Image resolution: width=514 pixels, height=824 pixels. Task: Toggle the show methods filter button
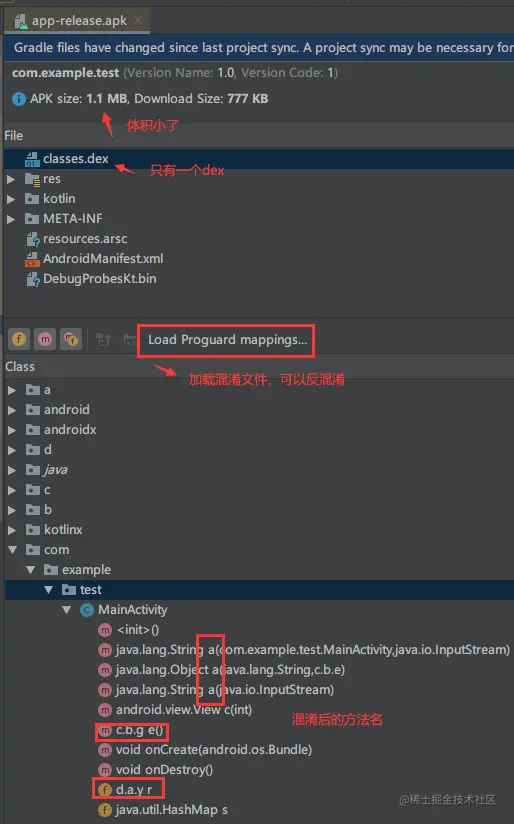45,339
